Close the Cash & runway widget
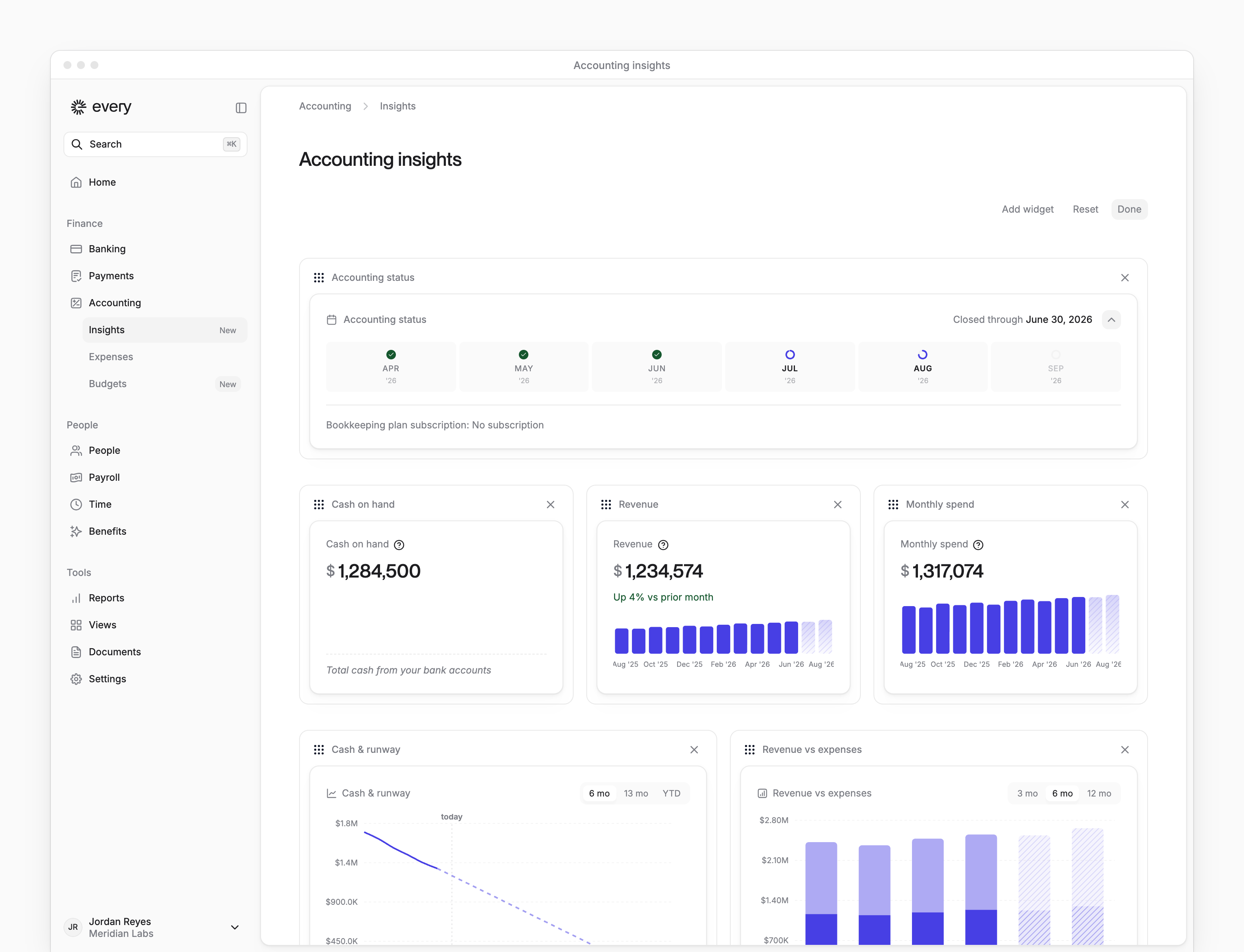Image resolution: width=1244 pixels, height=952 pixels. (694, 750)
